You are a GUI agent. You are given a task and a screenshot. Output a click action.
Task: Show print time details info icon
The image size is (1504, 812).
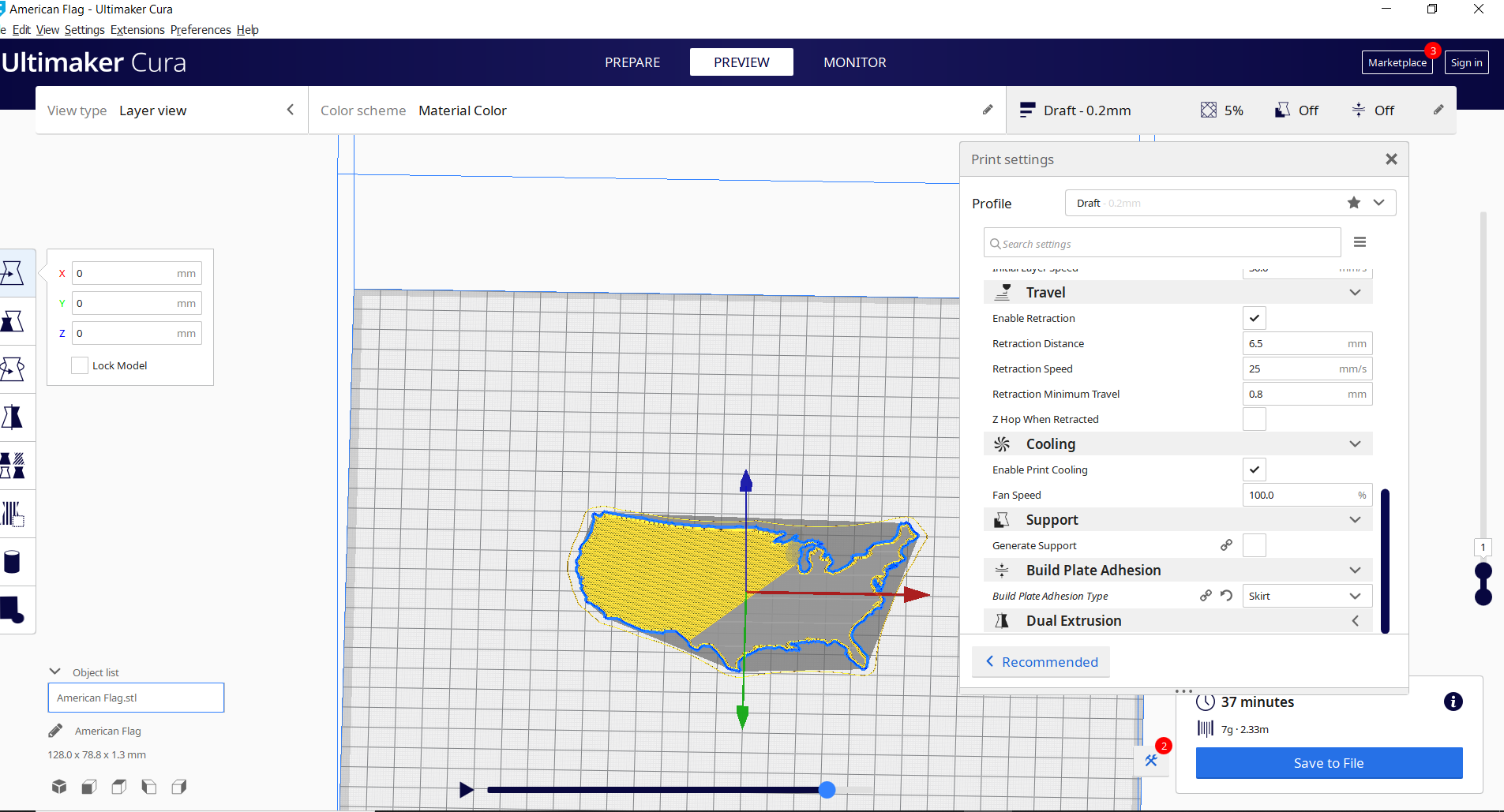point(1453,702)
